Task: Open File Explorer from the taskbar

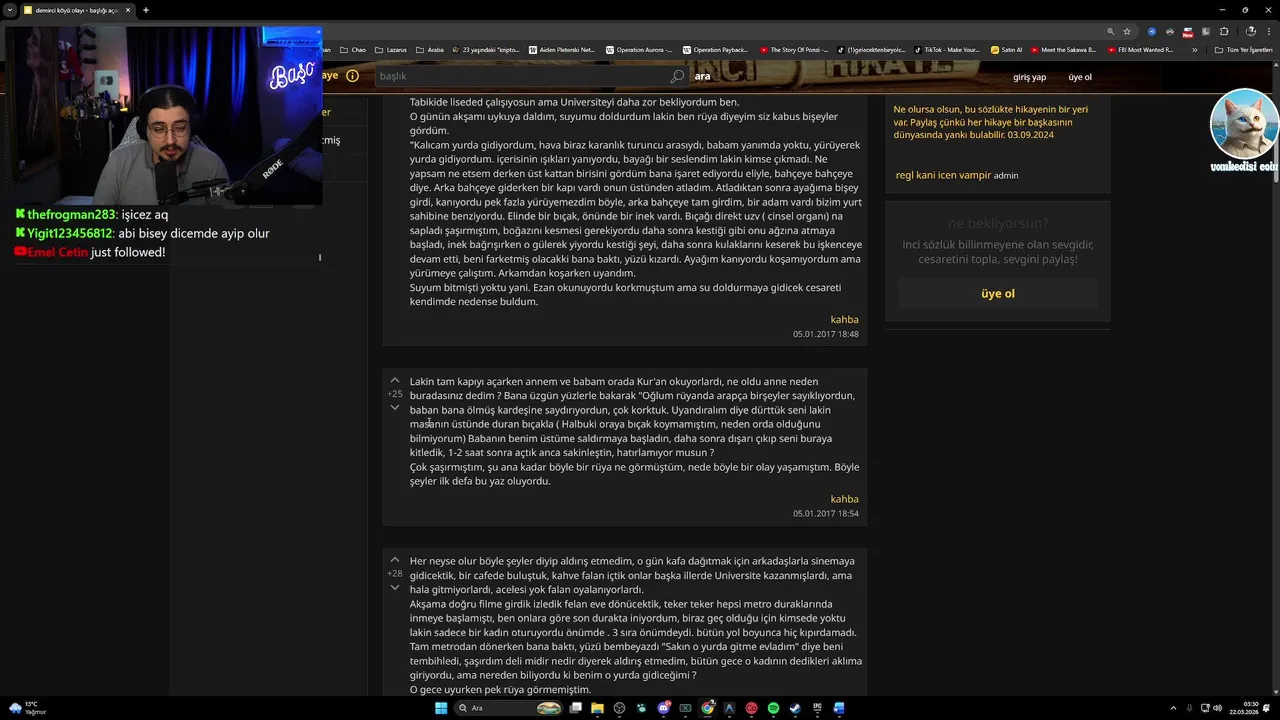Action: click(x=597, y=708)
